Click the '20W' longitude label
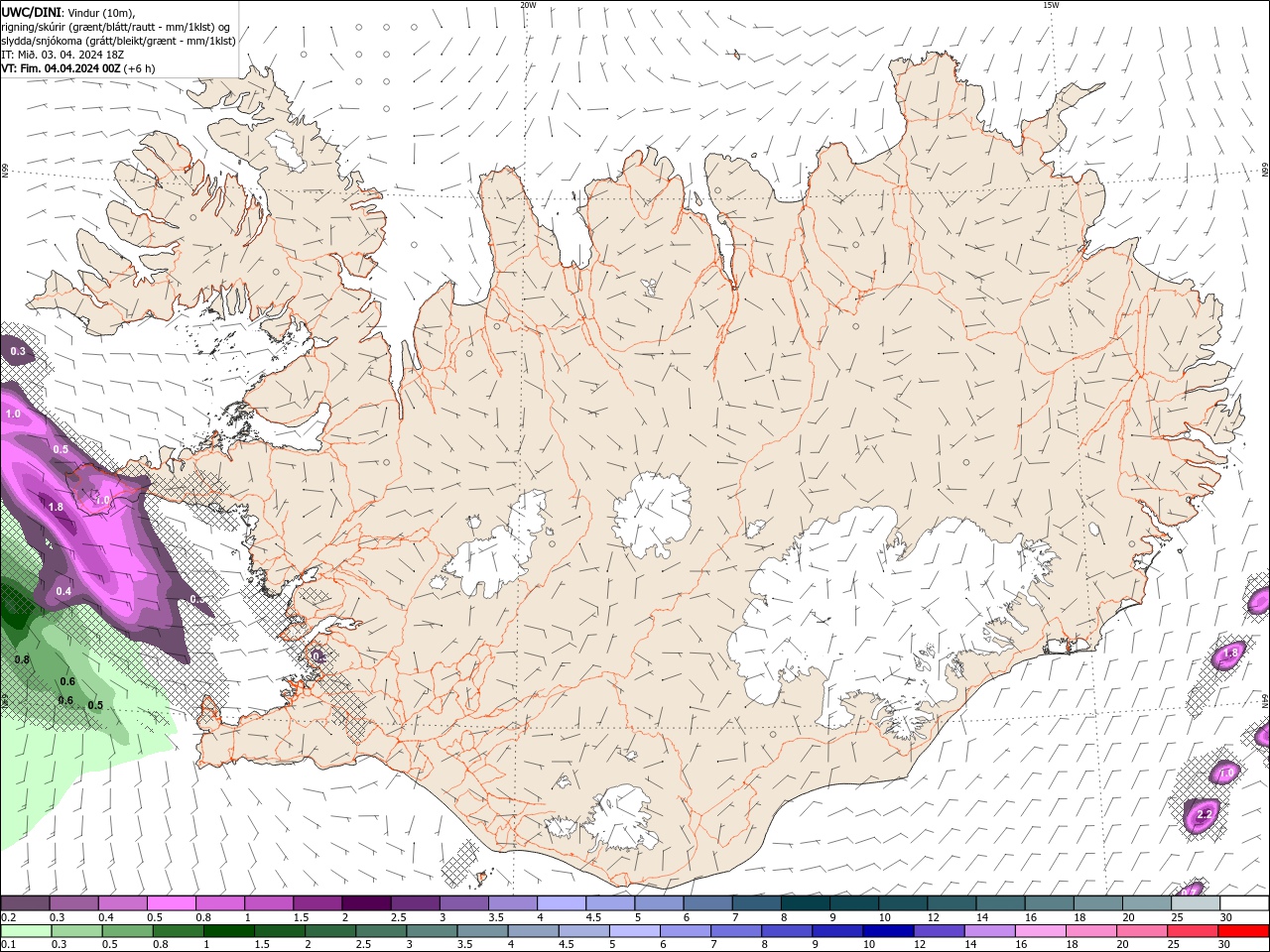1270x952 pixels. tap(528, 5)
